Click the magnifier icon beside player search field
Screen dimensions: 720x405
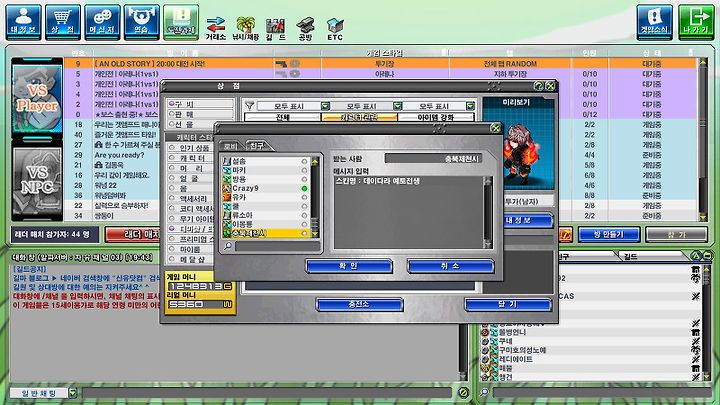click(484, 392)
